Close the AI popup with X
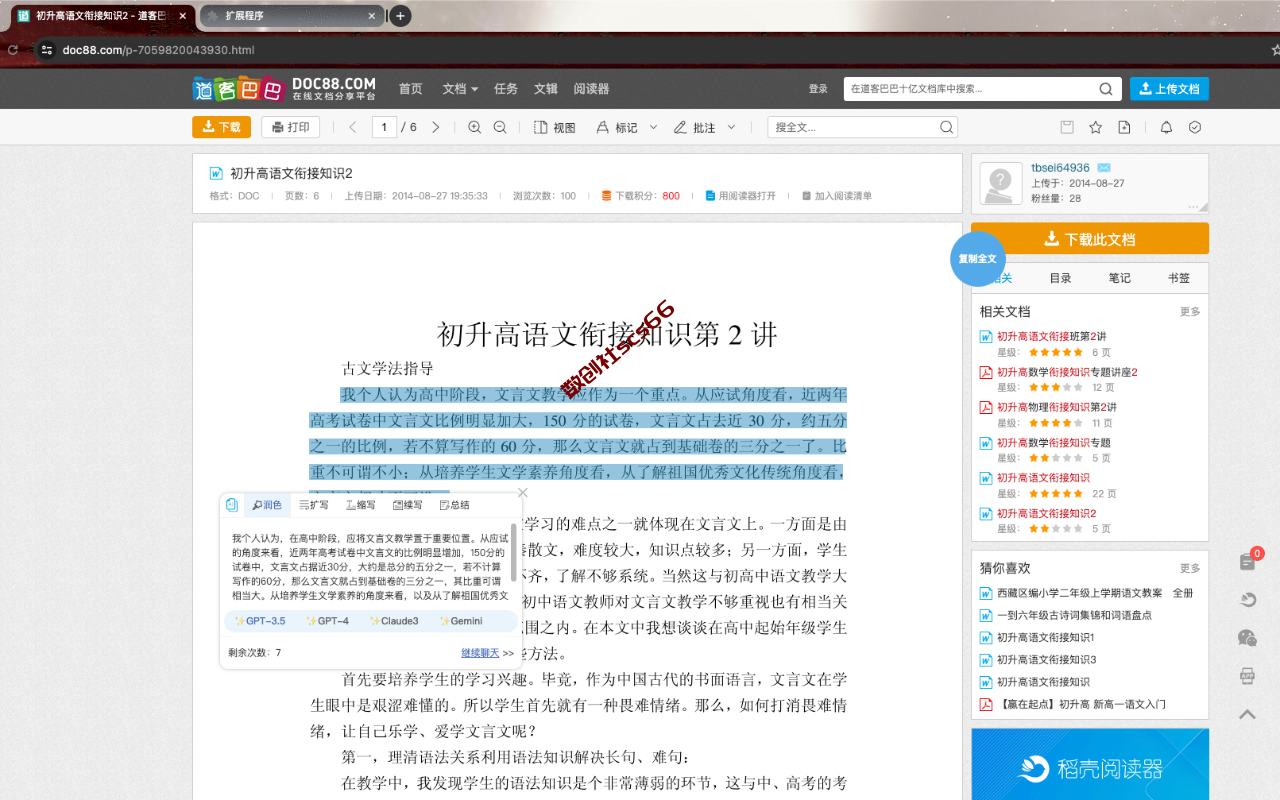 [x=522, y=492]
